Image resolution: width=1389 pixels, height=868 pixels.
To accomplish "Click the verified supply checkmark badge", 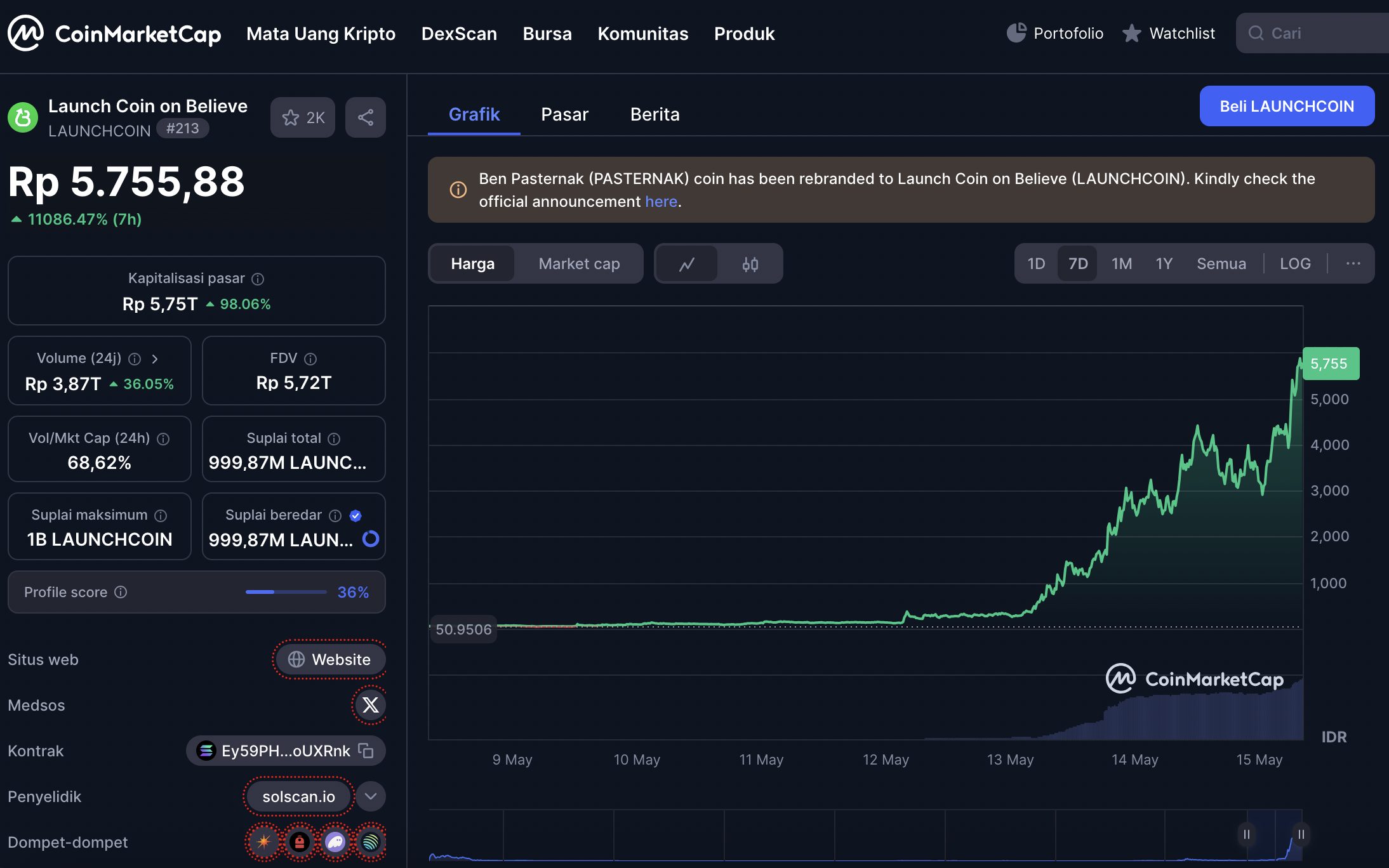I will [x=356, y=515].
